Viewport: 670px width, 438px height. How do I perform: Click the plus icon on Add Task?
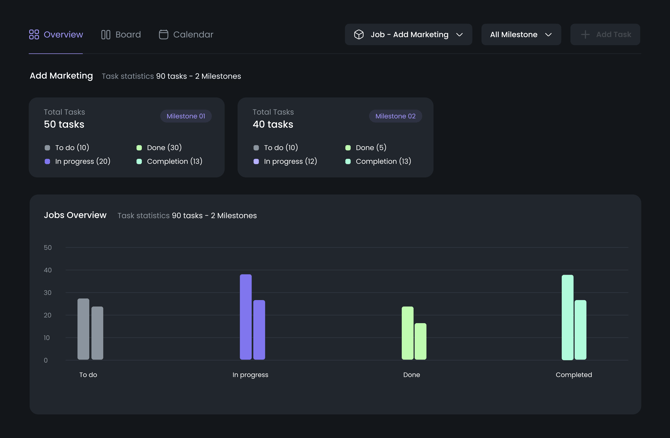tap(585, 35)
